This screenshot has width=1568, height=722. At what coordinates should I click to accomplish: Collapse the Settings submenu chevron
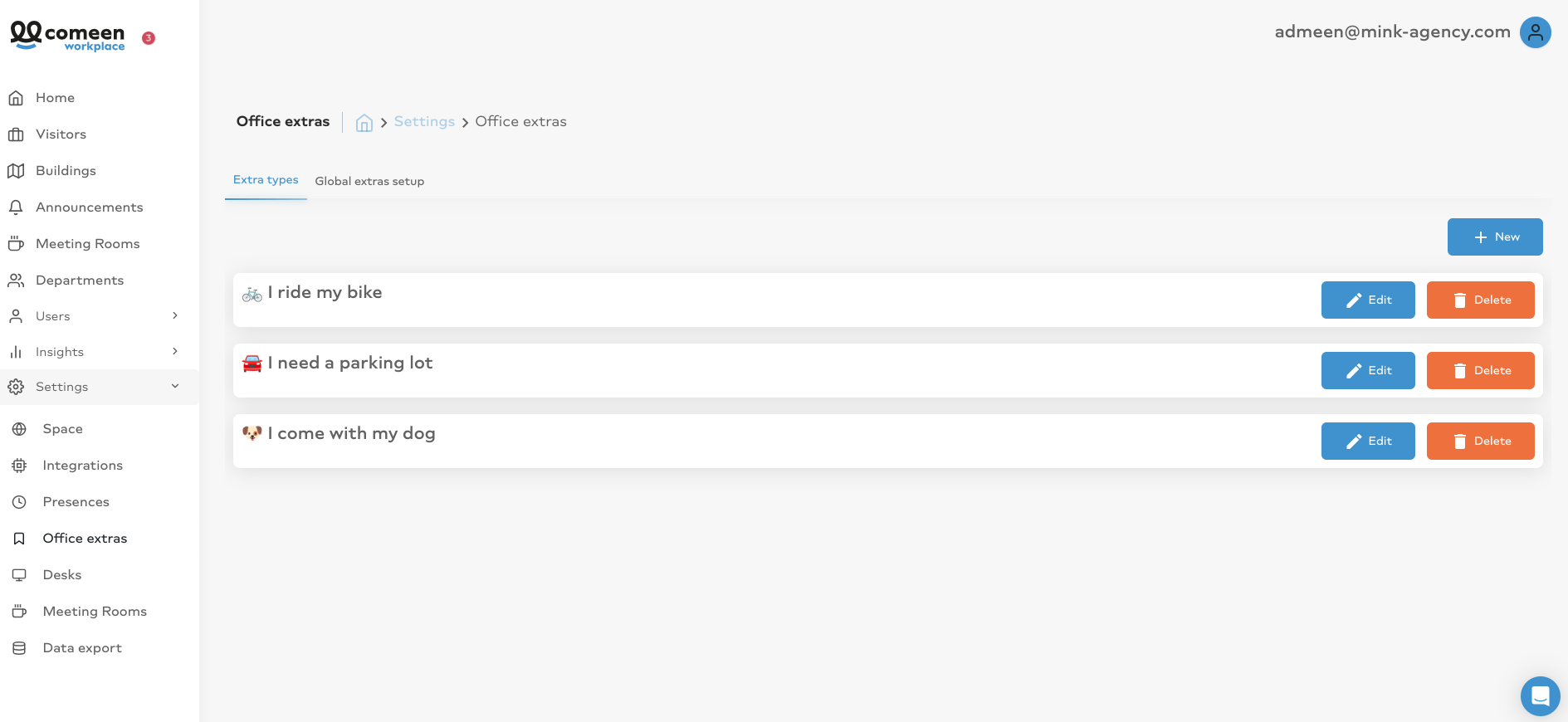click(175, 386)
